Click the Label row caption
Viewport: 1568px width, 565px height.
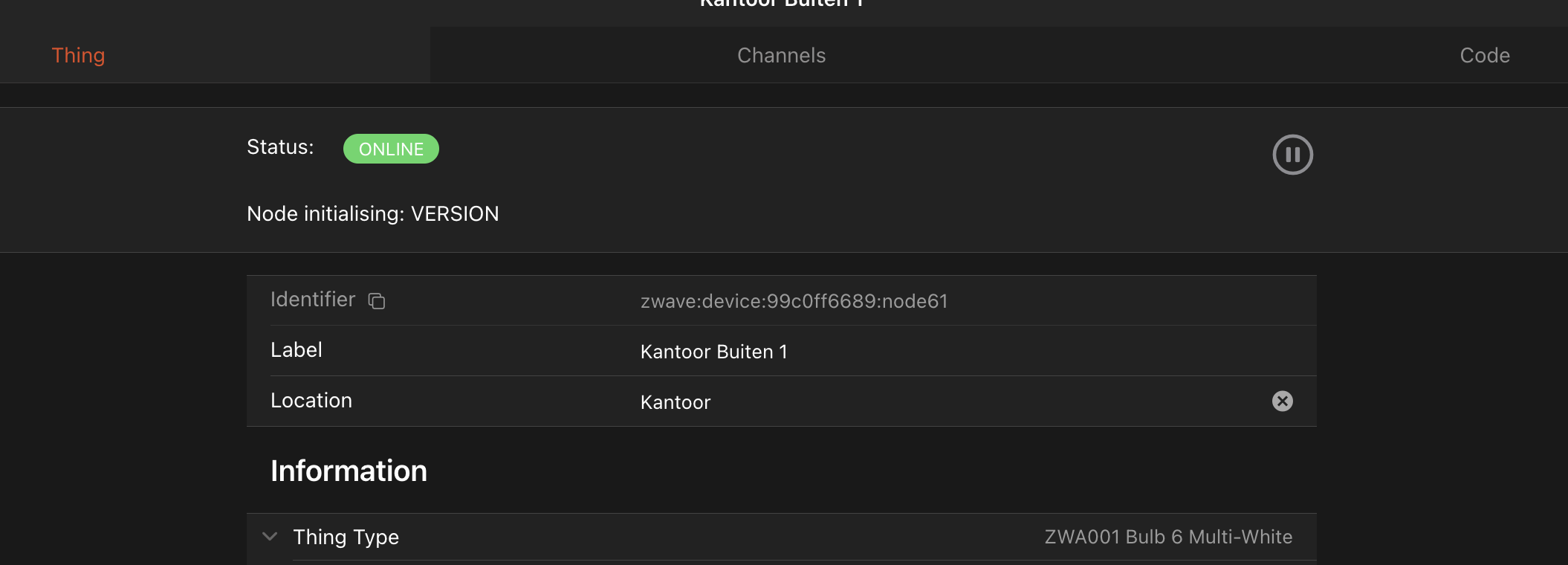pyautogui.click(x=296, y=350)
